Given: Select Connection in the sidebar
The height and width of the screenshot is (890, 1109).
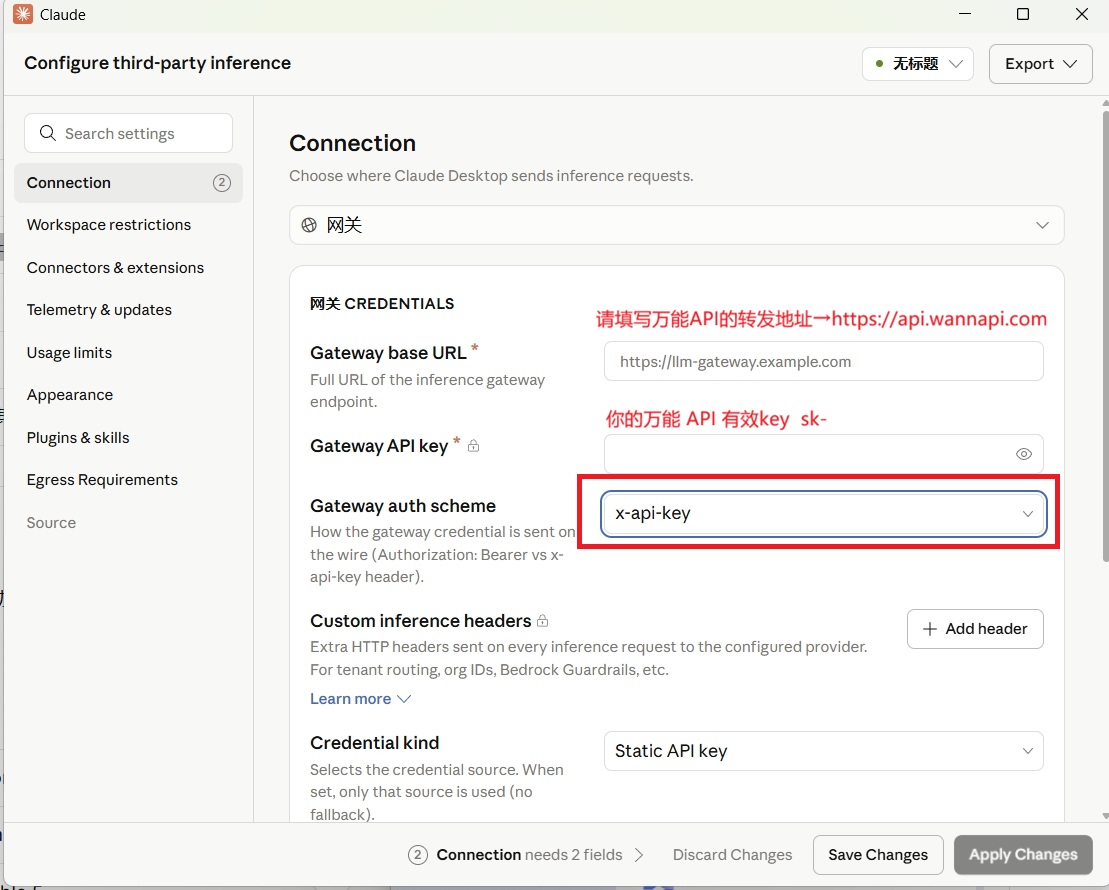Looking at the screenshot, I should click(x=128, y=183).
